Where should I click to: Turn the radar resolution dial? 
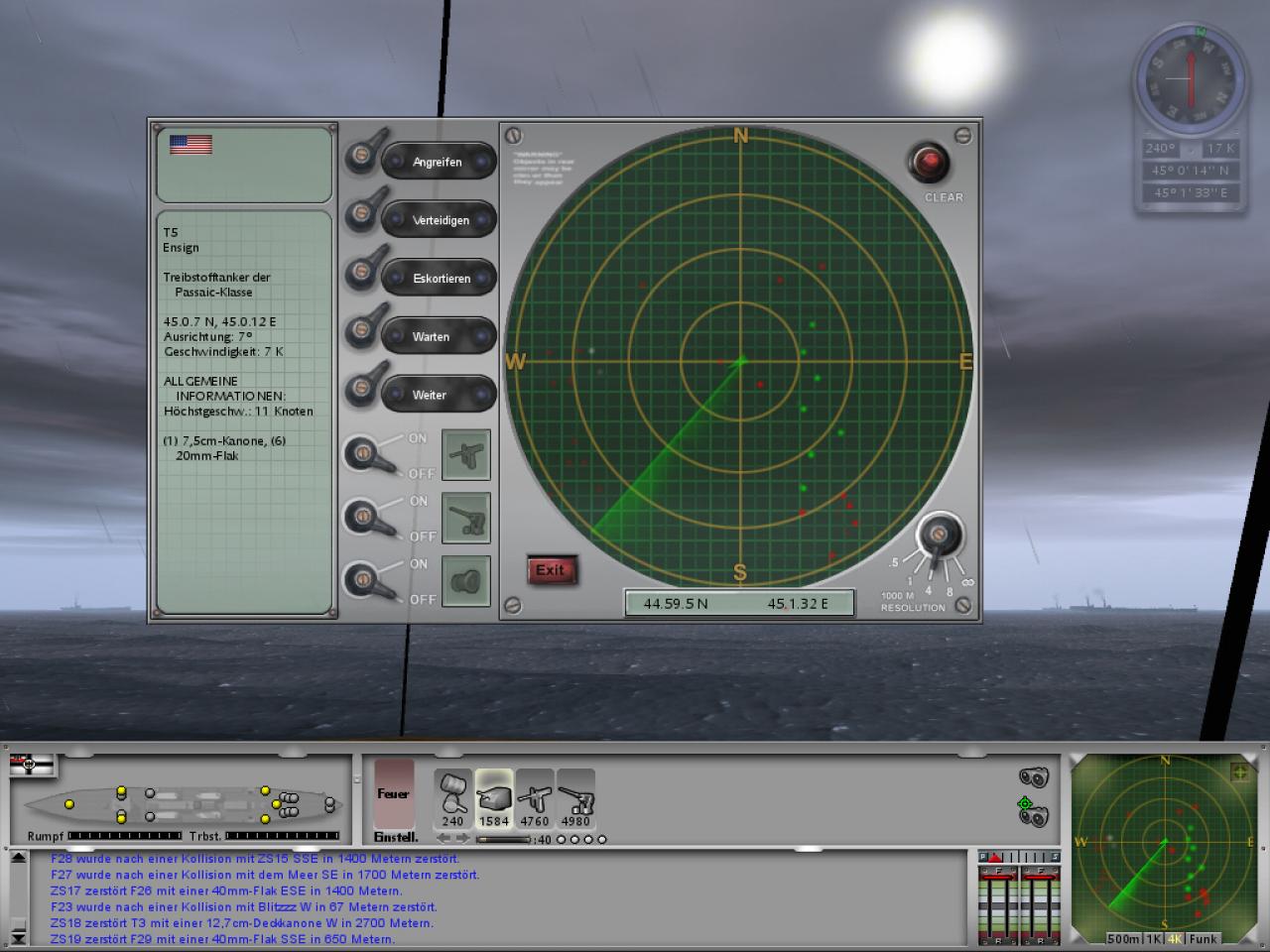tap(939, 538)
